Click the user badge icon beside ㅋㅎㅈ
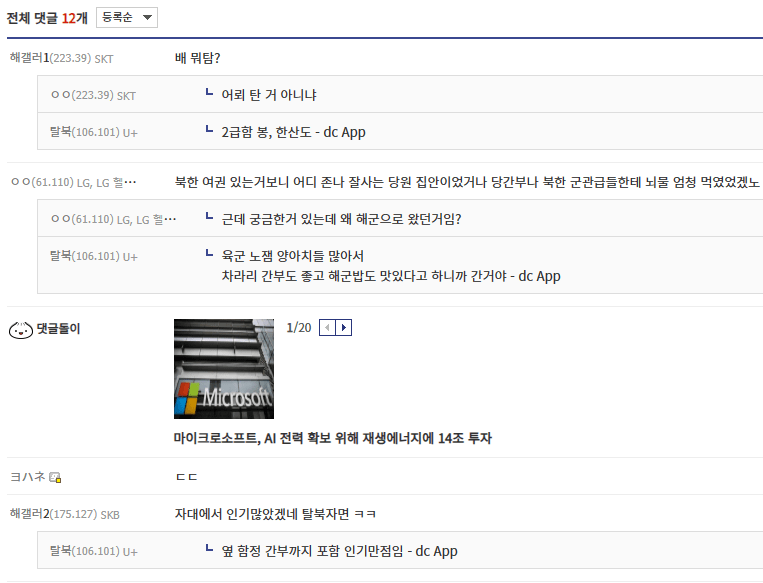Image resolution: width=763 pixels, height=583 pixels. (x=55, y=478)
